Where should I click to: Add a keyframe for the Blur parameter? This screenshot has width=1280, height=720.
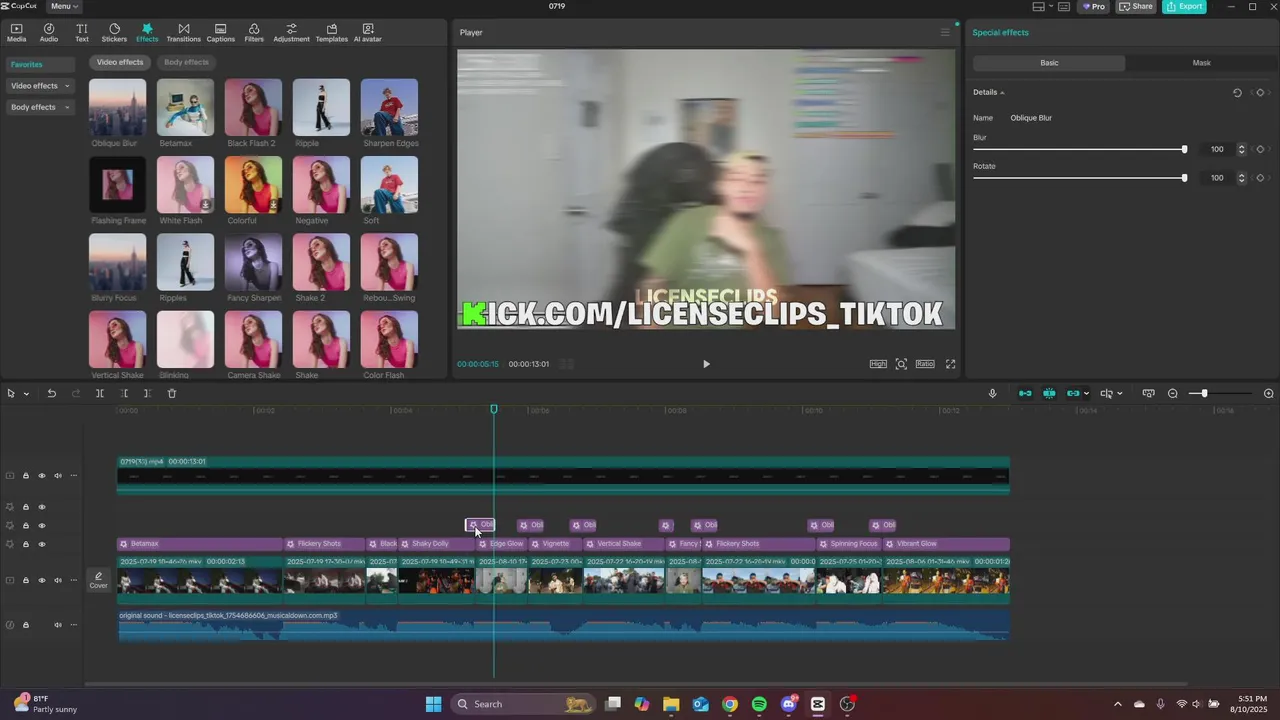[1260, 149]
